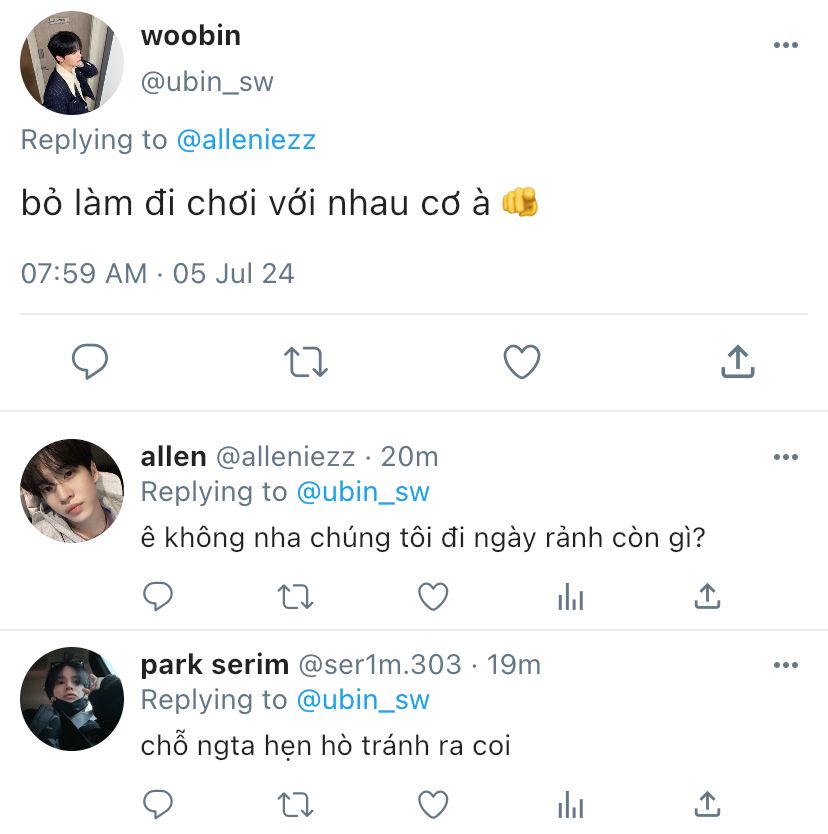828x834 pixels.
Task: Retweet woobin's main tweet
Action: pos(306,362)
